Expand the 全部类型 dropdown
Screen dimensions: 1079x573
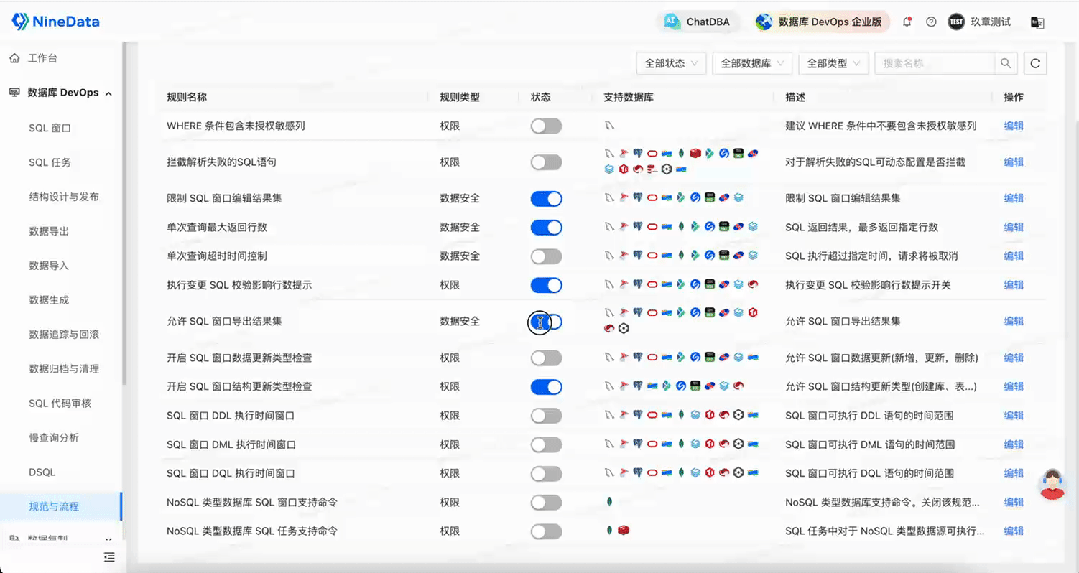(x=834, y=63)
